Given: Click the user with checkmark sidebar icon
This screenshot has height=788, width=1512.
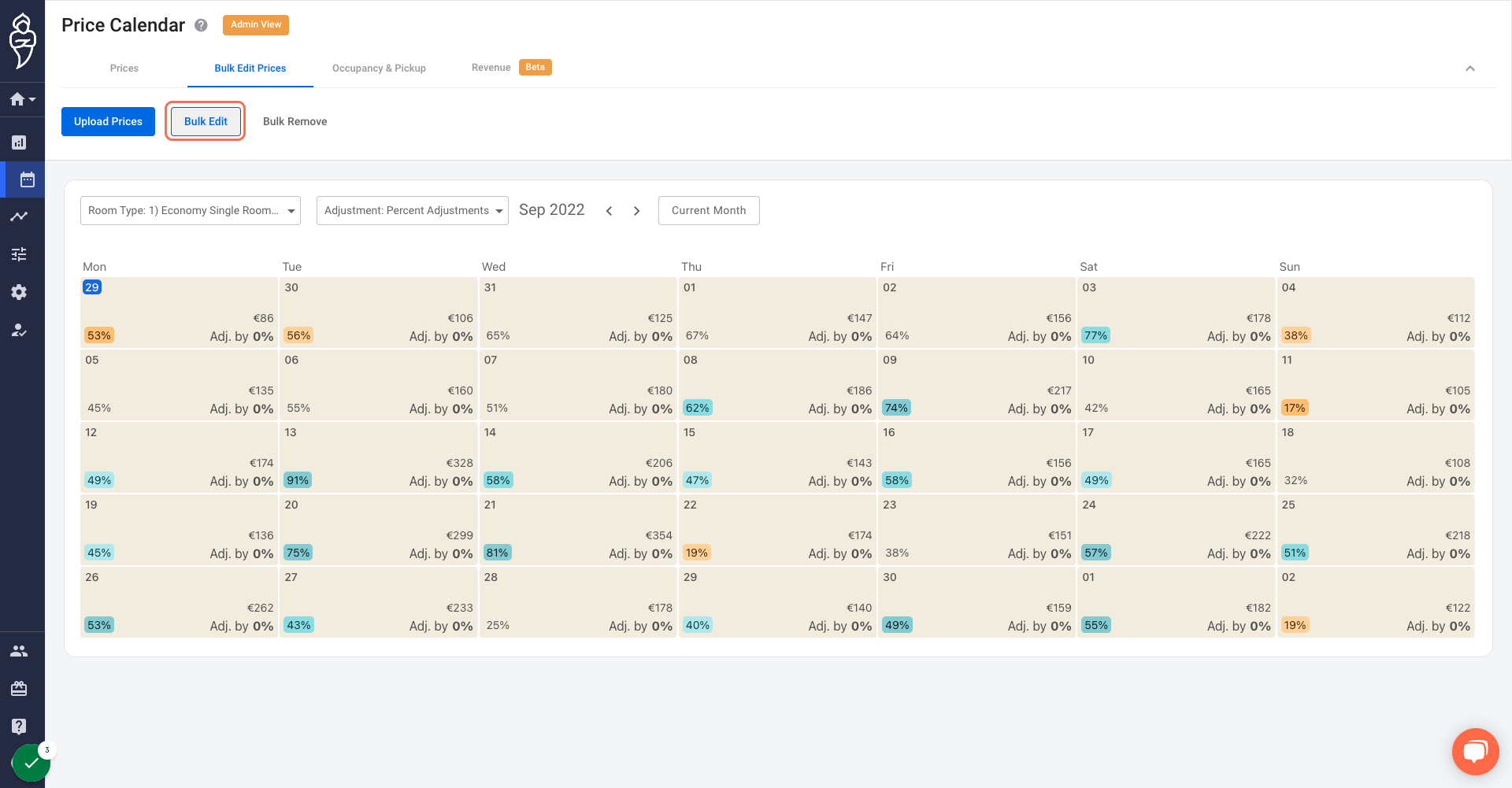Looking at the screenshot, I should click(19, 330).
